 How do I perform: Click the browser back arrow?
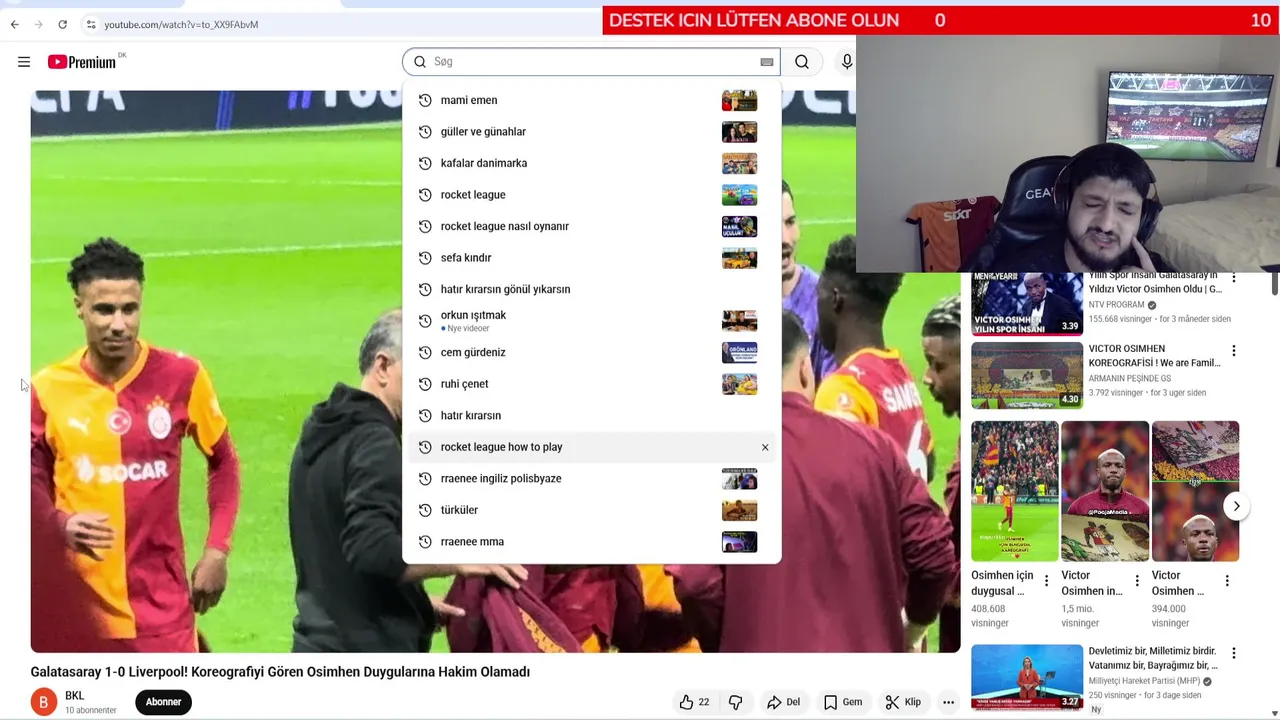[14, 24]
